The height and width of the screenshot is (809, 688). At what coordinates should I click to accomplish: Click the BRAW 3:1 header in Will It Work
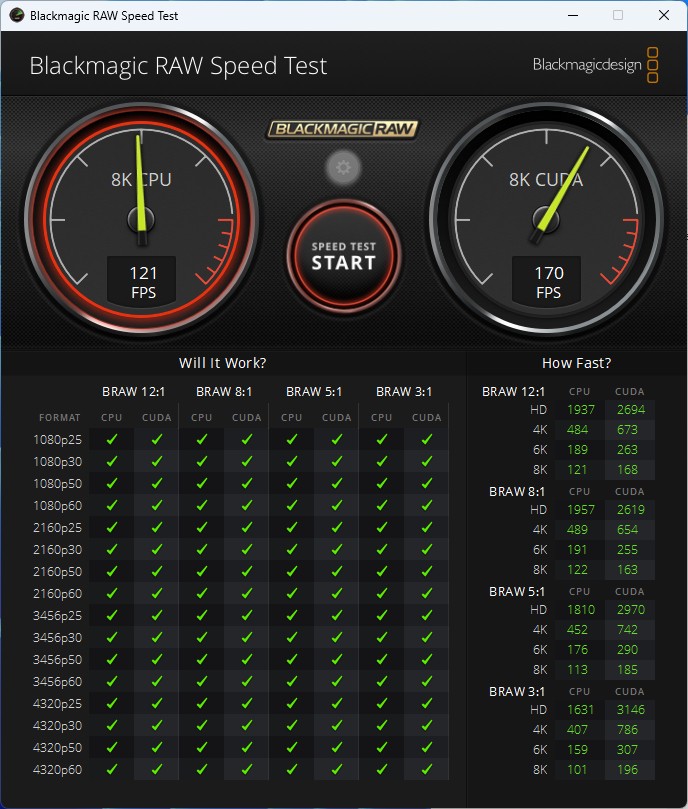pos(404,392)
